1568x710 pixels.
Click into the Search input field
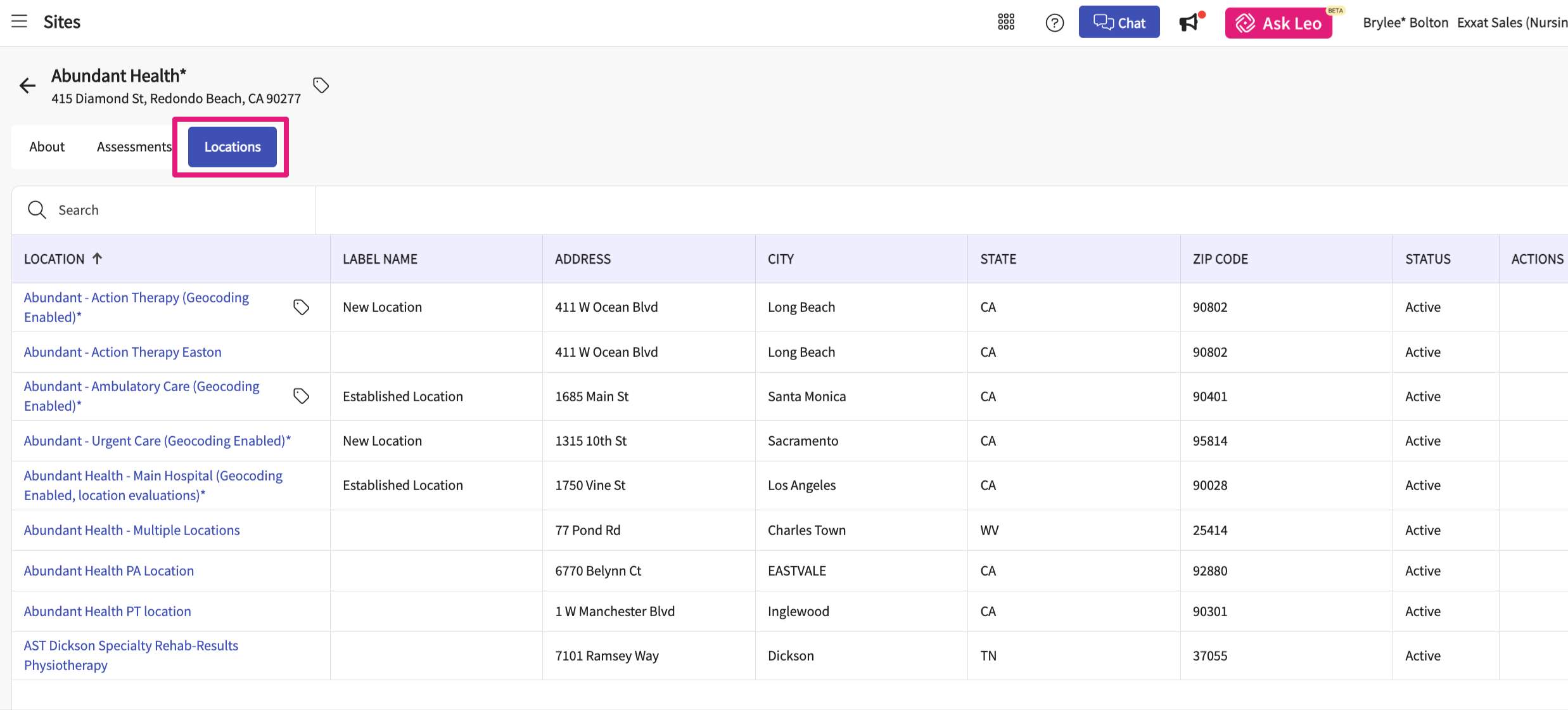177,210
